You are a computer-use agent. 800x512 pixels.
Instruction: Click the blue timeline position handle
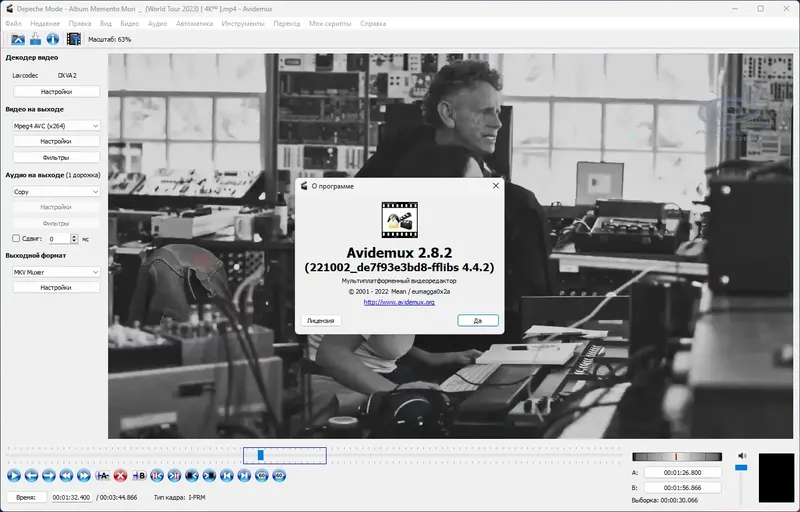(260, 455)
